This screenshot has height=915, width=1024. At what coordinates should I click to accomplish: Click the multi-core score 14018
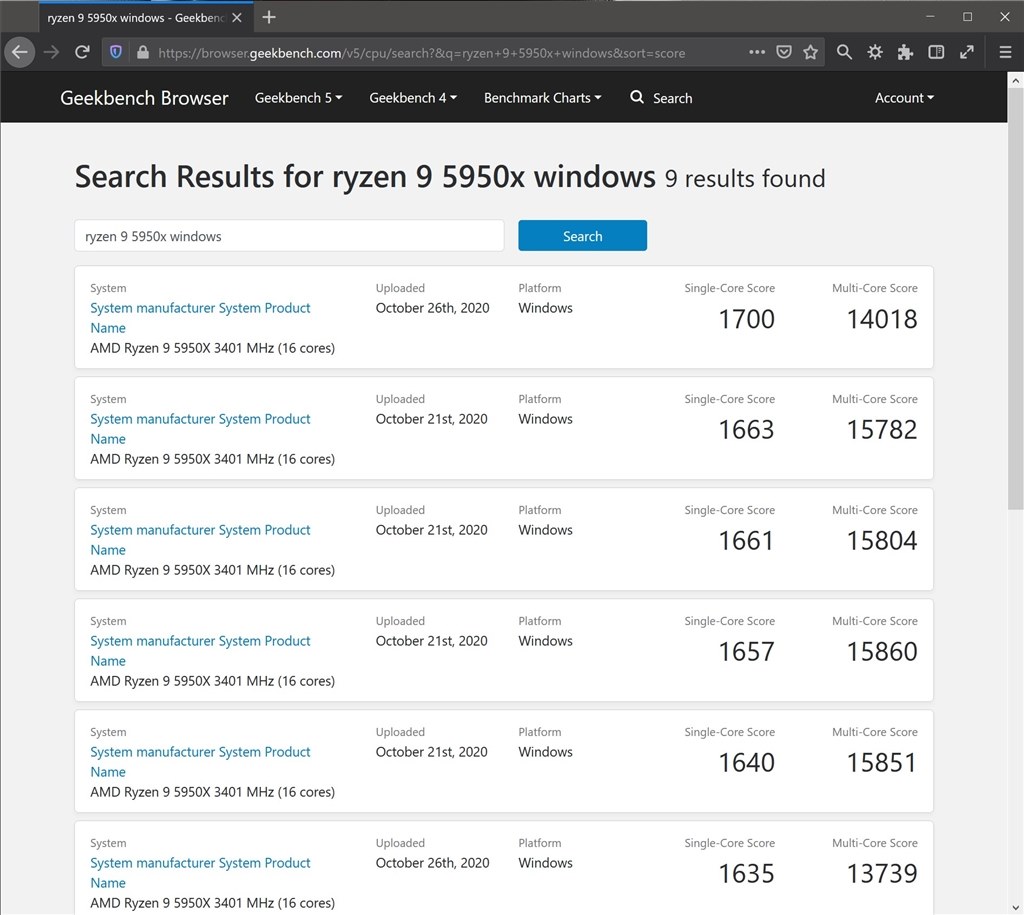(882, 319)
